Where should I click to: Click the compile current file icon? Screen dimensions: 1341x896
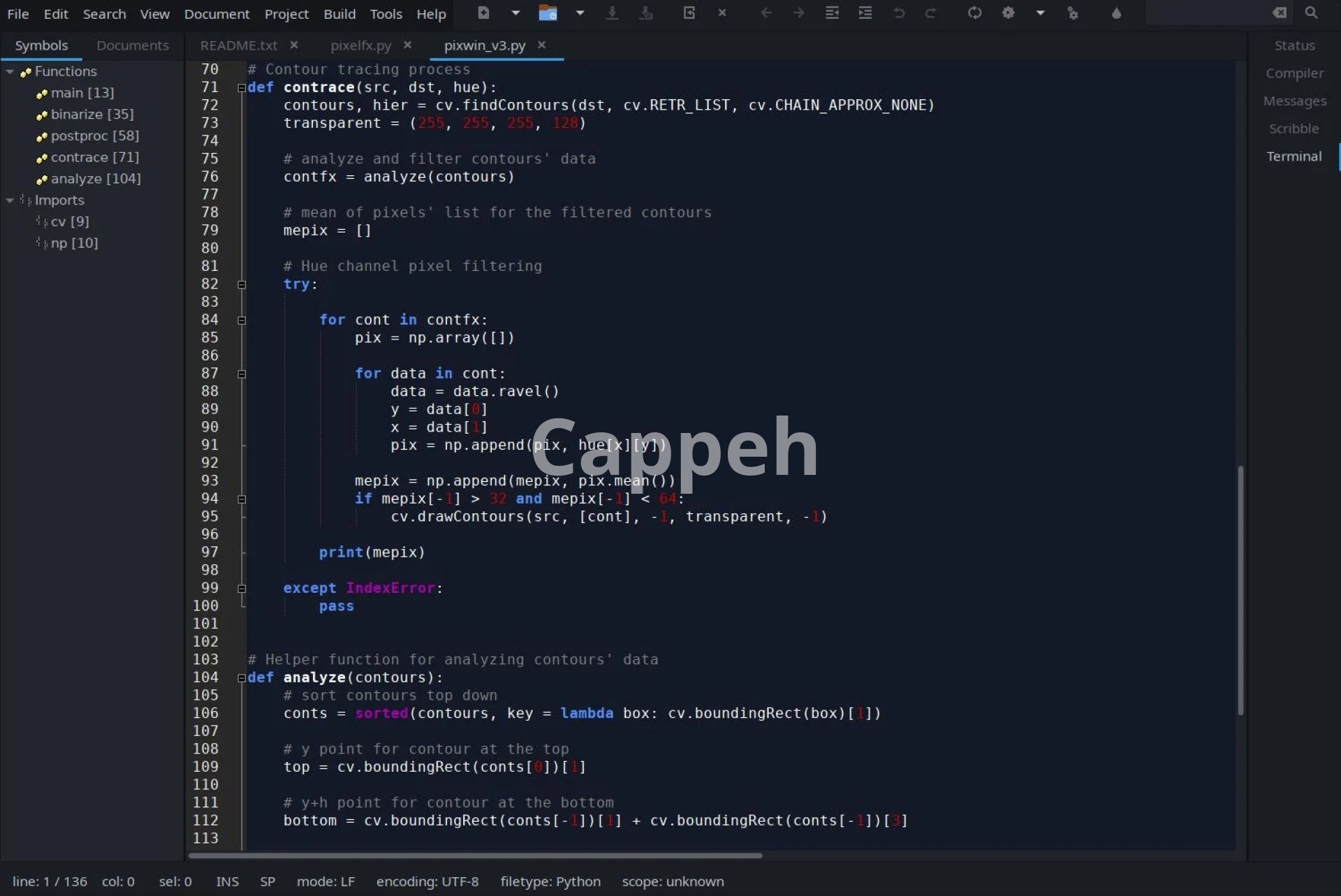pyautogui.click(x=974, y=13)
